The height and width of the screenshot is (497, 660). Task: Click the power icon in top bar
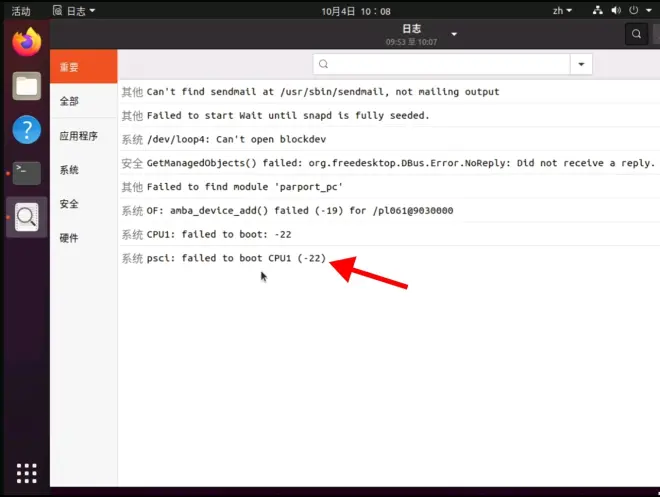click(633, 11)
